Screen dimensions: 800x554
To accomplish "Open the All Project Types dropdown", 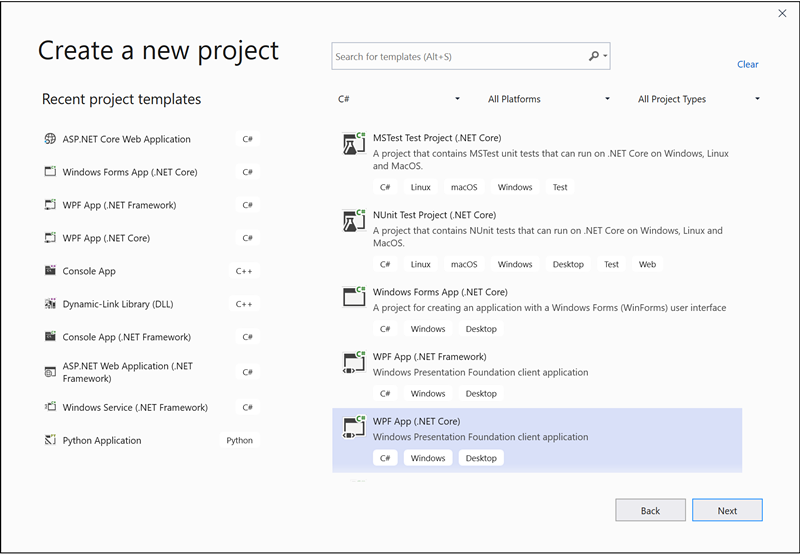I will [698, 99].
